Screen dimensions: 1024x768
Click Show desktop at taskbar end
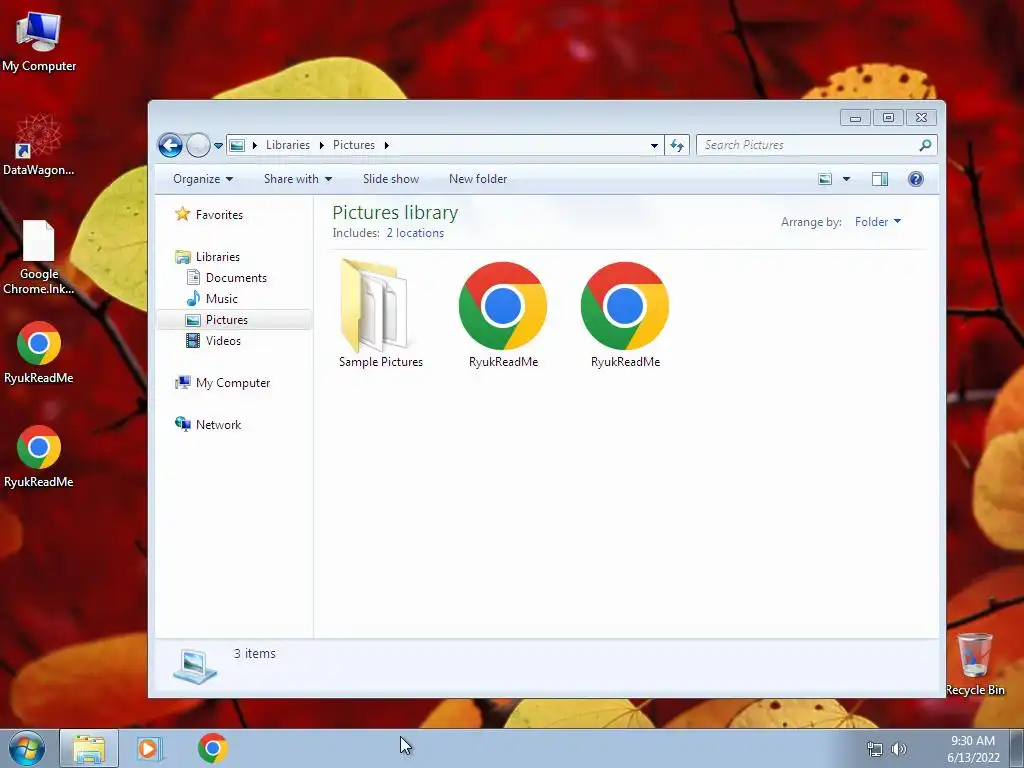(x=1017, y=749)
